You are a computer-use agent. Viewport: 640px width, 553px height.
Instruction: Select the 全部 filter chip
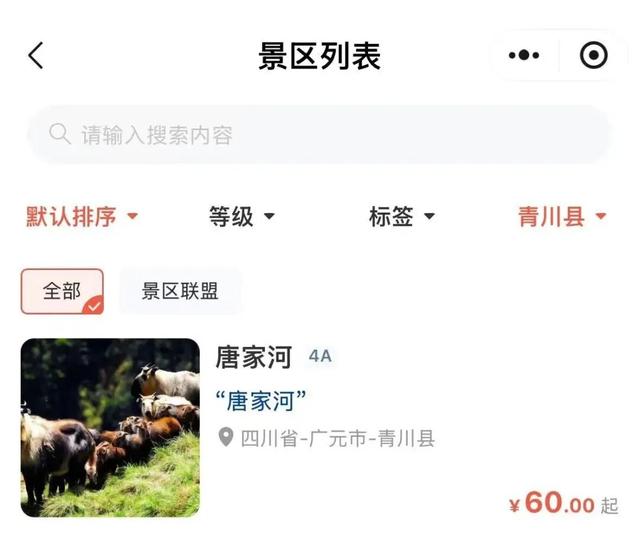[x=62, y=291]
